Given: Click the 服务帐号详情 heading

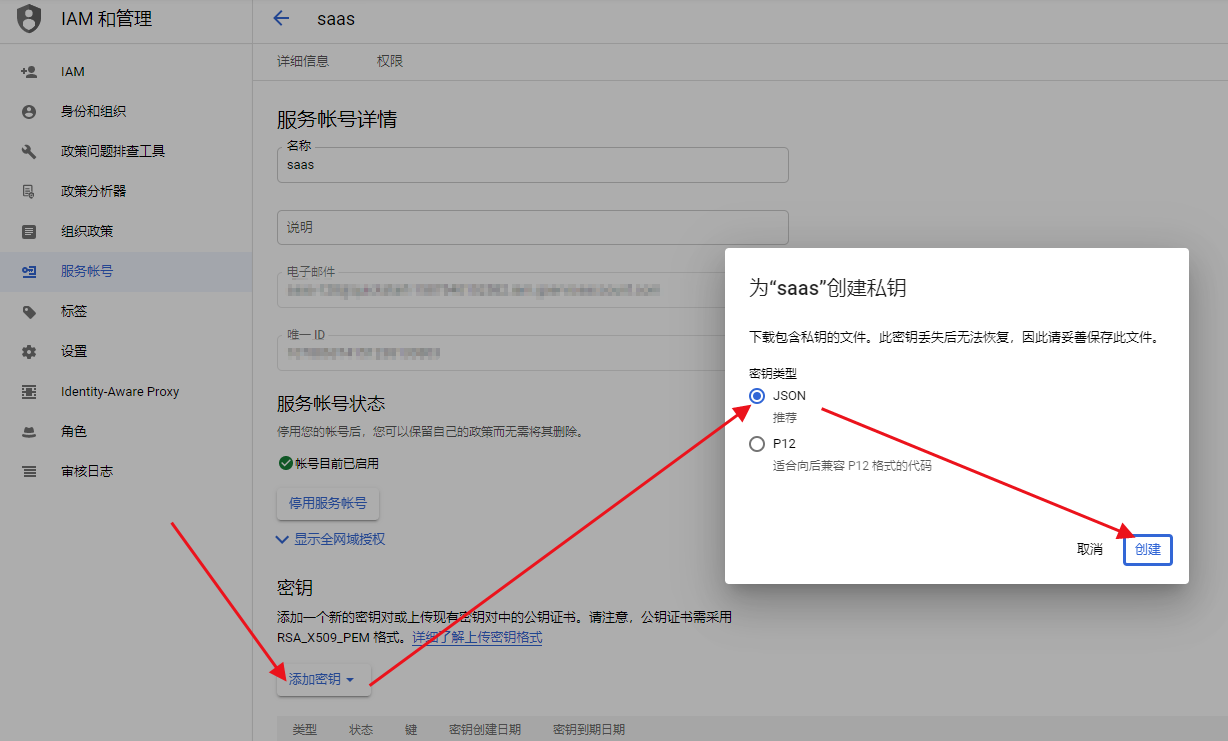Looking at the screenshot, I should click(337, 120).
